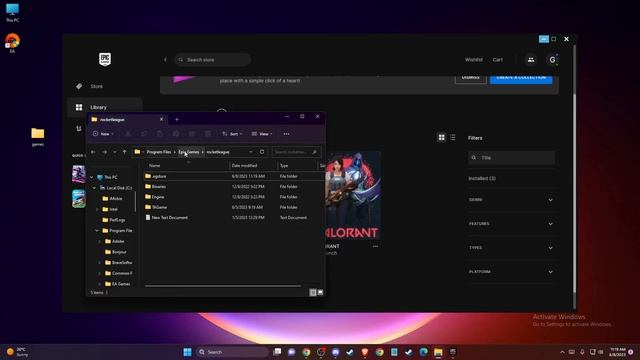Click the search magnifier in Explorer search box
The width and height of the screenshot is (640, 360).
coord(314,152)
